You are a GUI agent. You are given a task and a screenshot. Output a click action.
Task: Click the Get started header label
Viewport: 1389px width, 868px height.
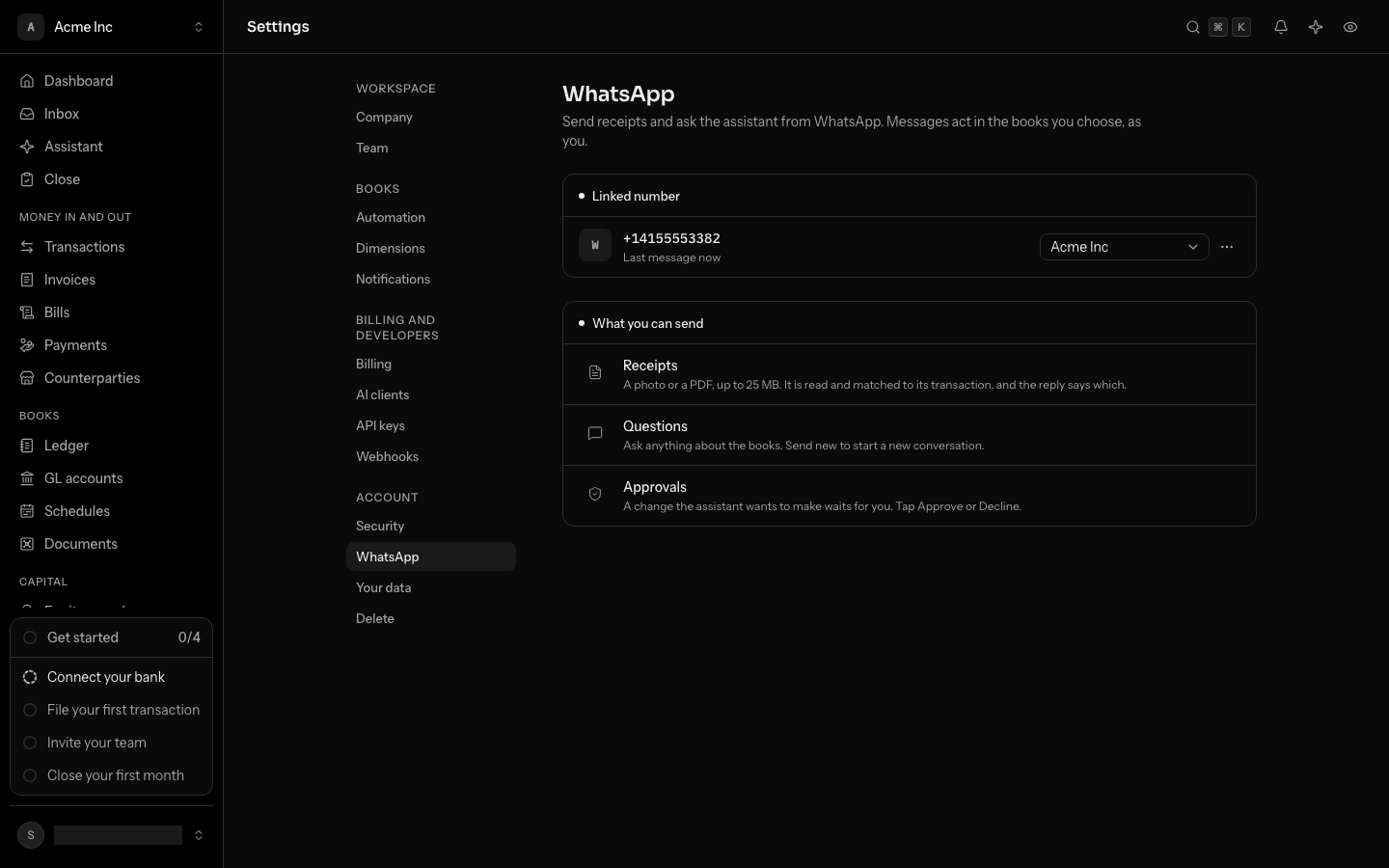[83, 637]
